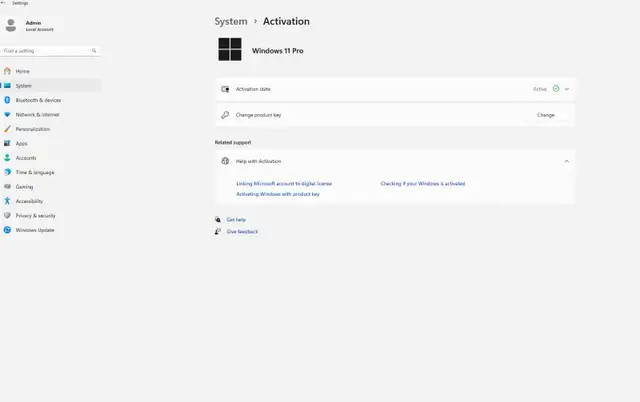The width and height of the screenshot is (640, 402).
Task: Expand the Activation state chevron
Action: pos(567,89)
